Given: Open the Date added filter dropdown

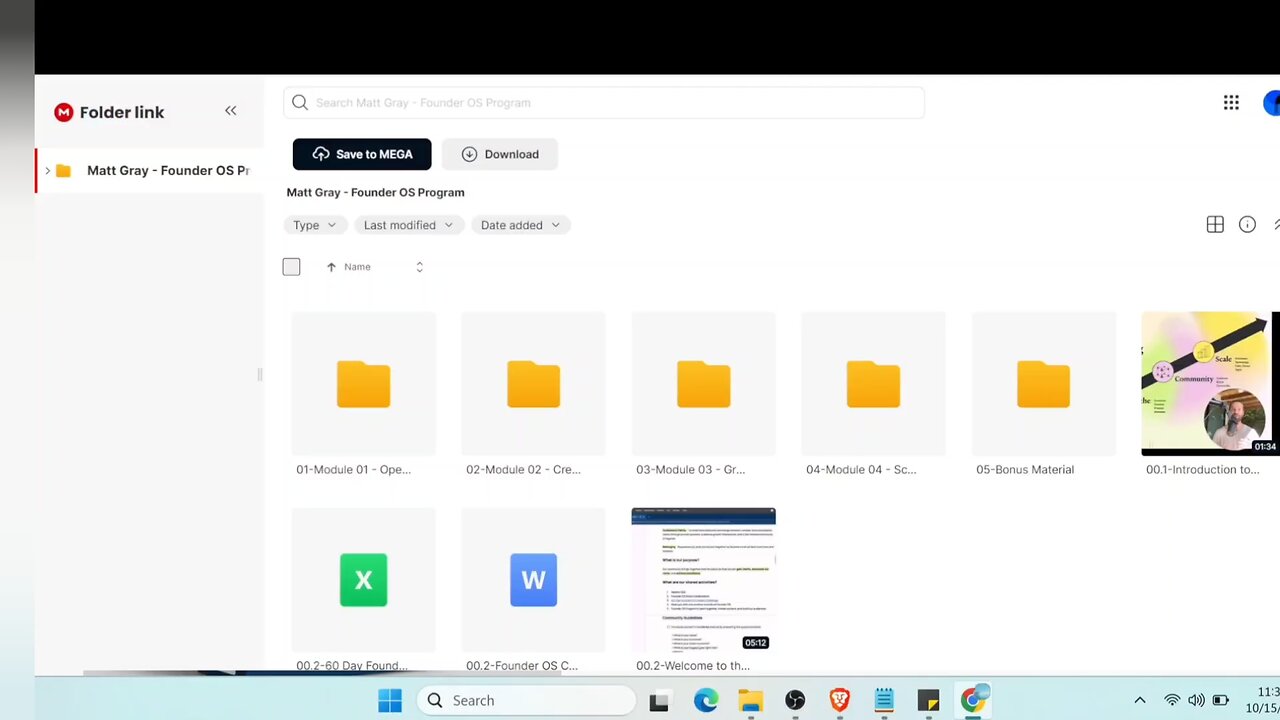Looking at the screenshot, I should coord(521,225).
